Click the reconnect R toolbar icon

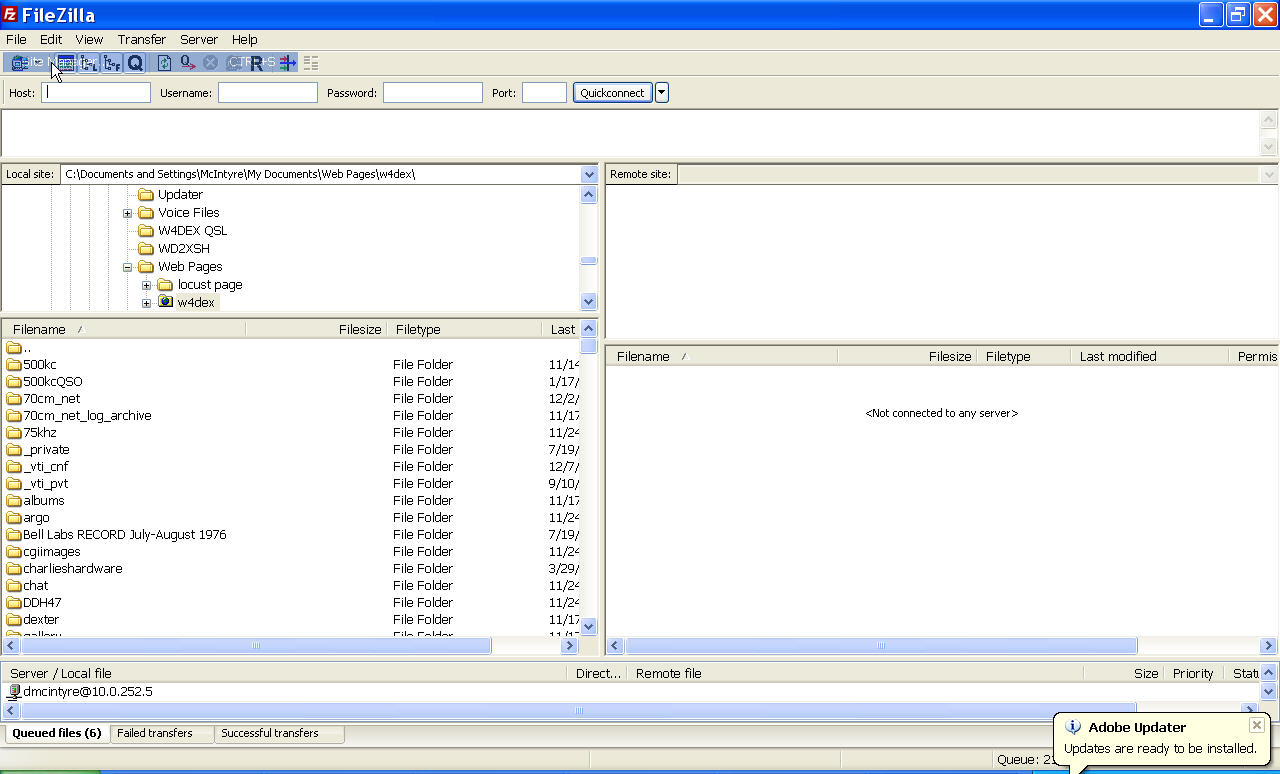[257, 63]
